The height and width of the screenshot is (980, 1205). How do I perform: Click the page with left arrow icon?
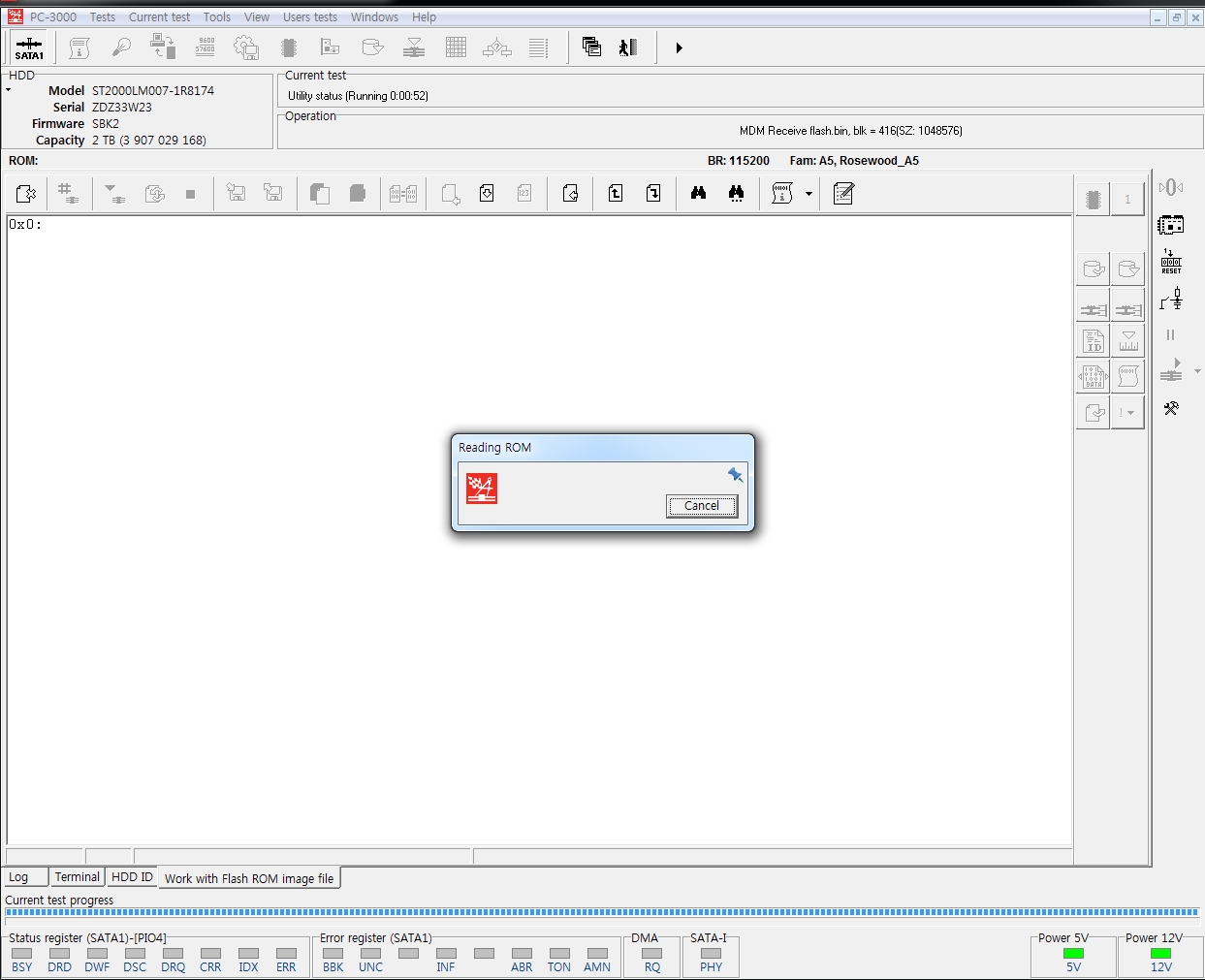[x=571, y=194]
